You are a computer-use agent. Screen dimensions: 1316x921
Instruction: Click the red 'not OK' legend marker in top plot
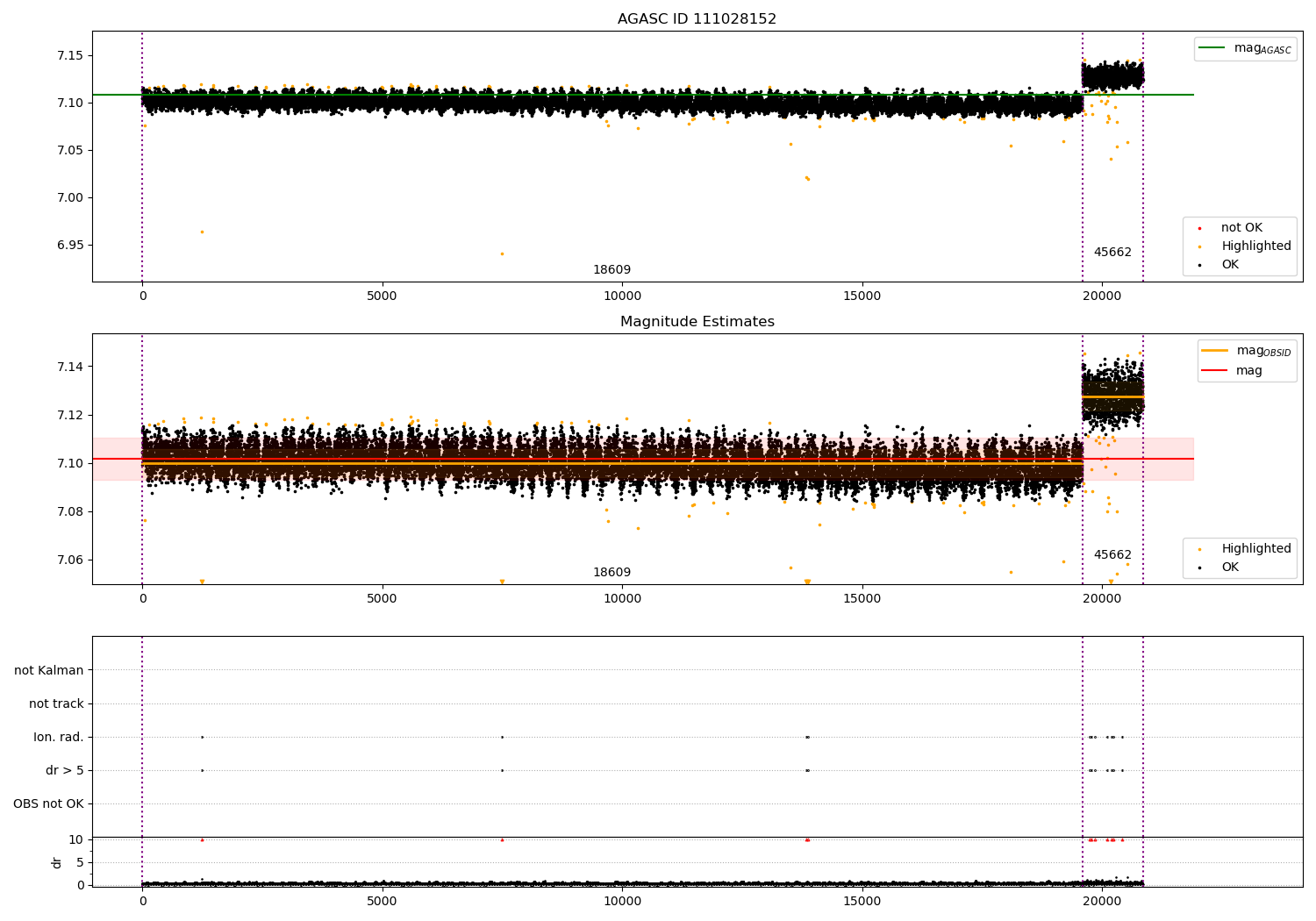1199,228
